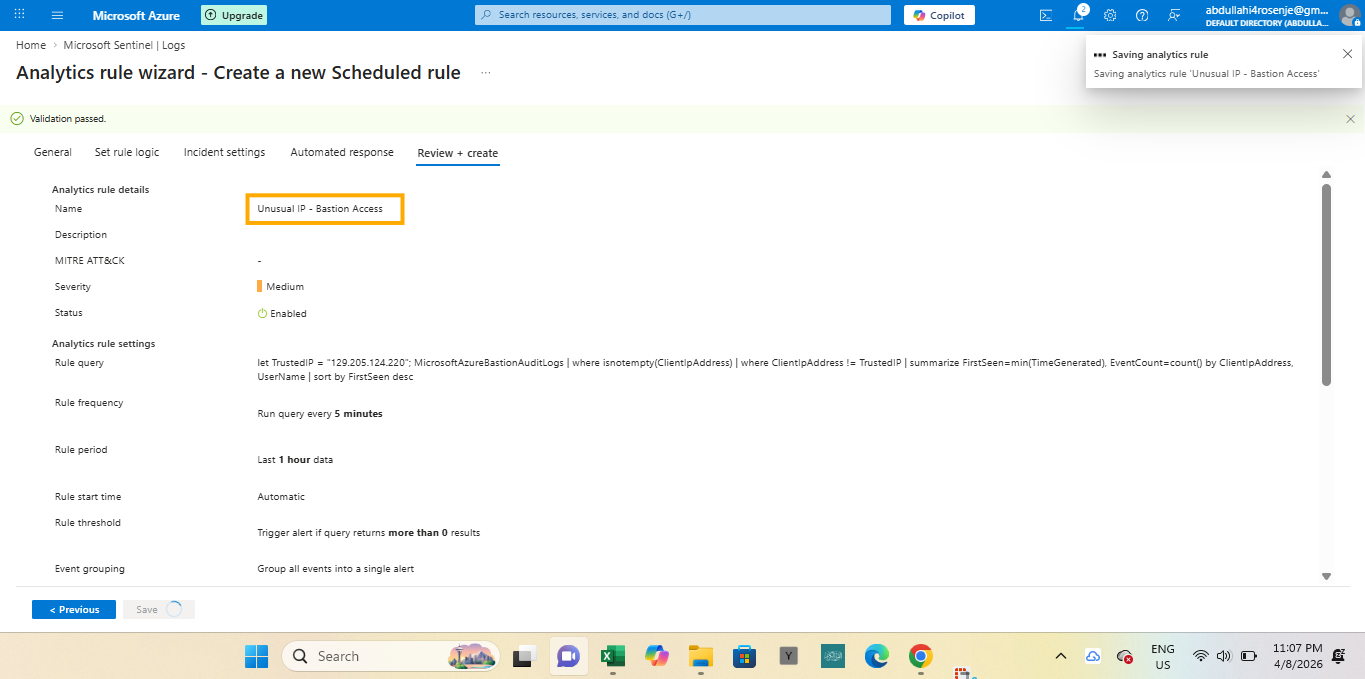Focus the Search resources, services, and docs box
The height and width of the screenshot is (679, 1365).
point(683,15)
